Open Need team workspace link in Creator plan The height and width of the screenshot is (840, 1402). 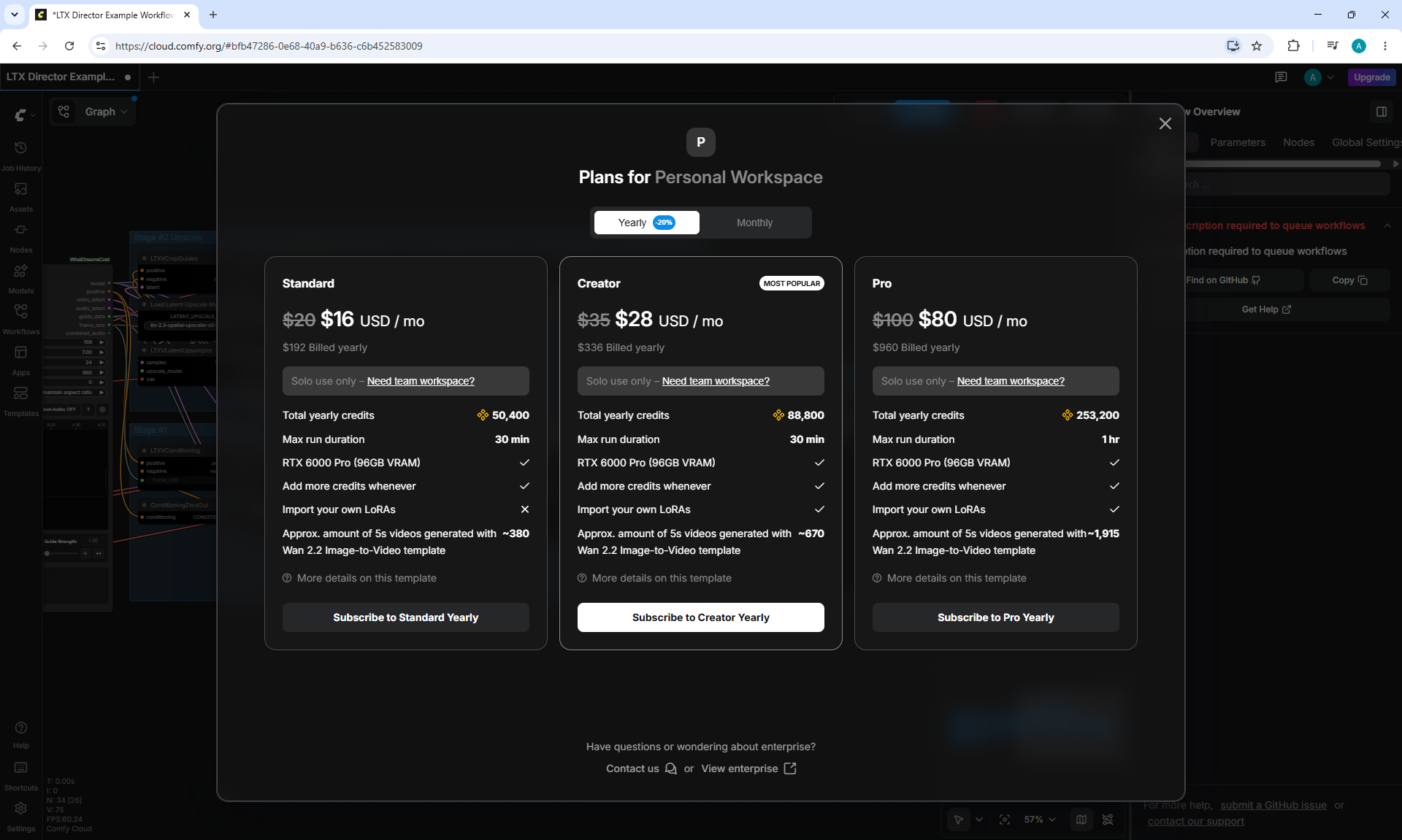(x=716, y=381)
